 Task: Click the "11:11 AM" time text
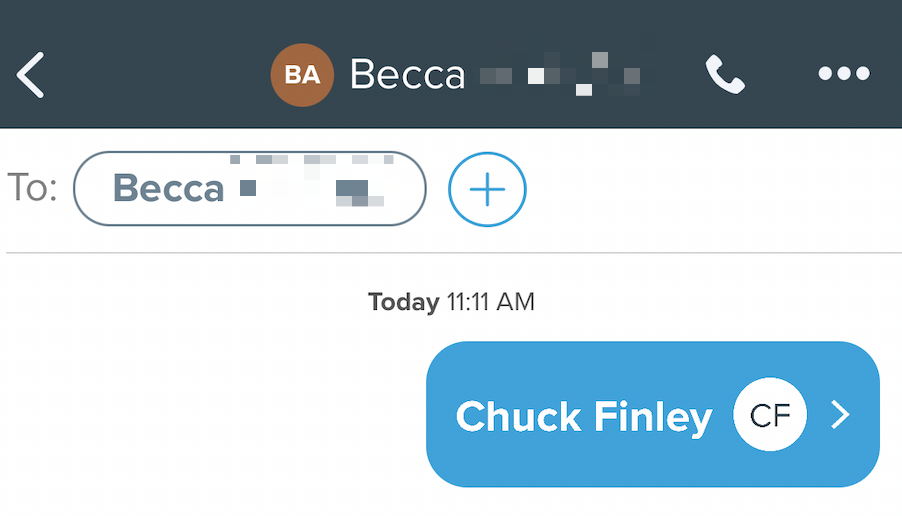coord(491,302)
